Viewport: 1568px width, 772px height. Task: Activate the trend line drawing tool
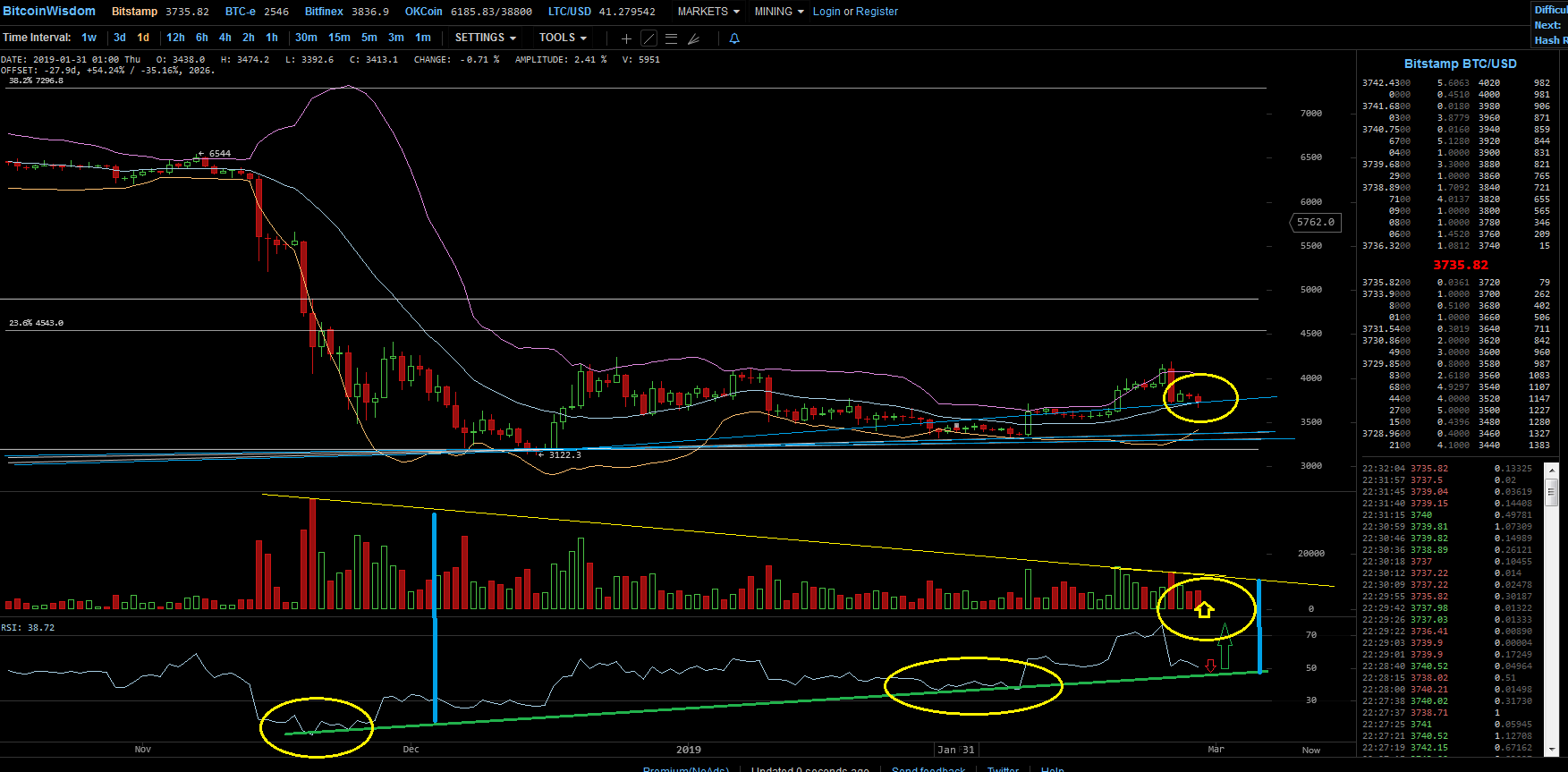[649, 38]
